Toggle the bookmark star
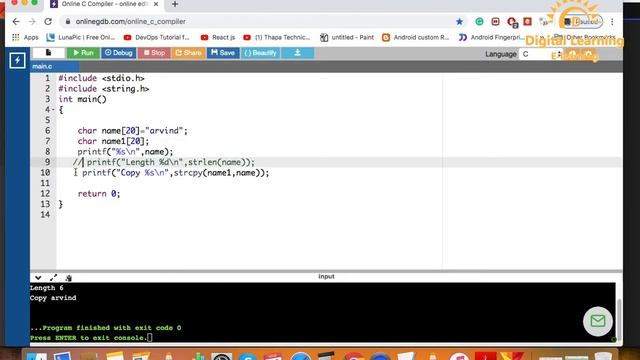 [x=460, y=22]
